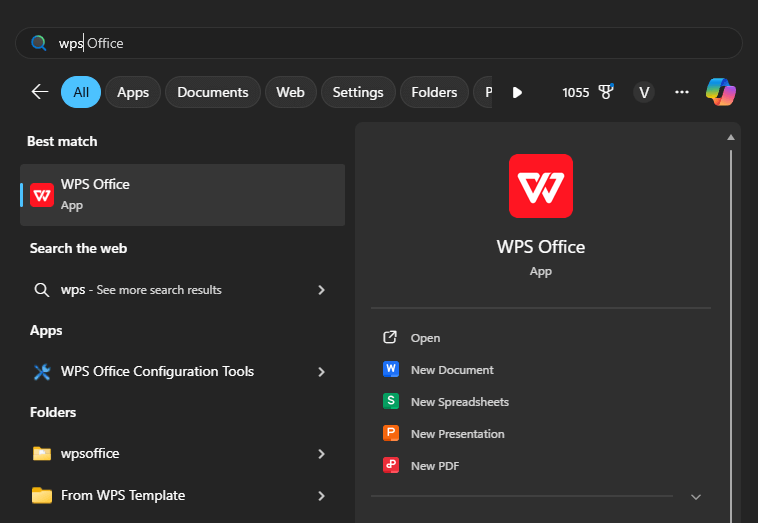
Task: Expand WPS Office Configuration Tools chevron
Action: 321,372
